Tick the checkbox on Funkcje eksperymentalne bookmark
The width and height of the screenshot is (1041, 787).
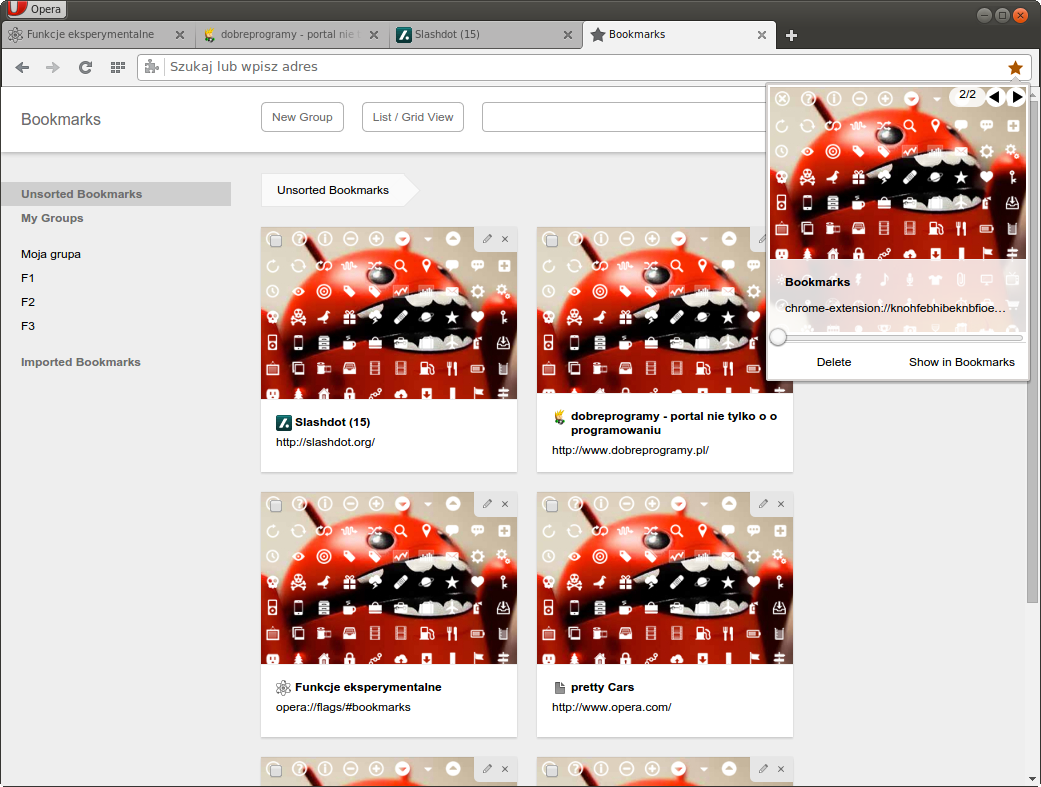tap(276, 505)
